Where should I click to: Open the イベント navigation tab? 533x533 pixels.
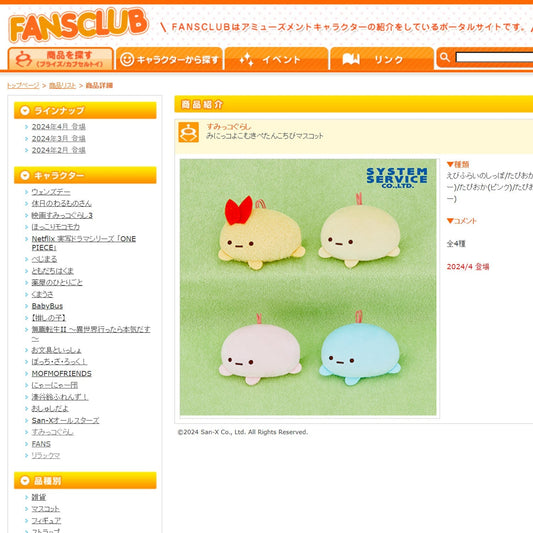[276, 59]
